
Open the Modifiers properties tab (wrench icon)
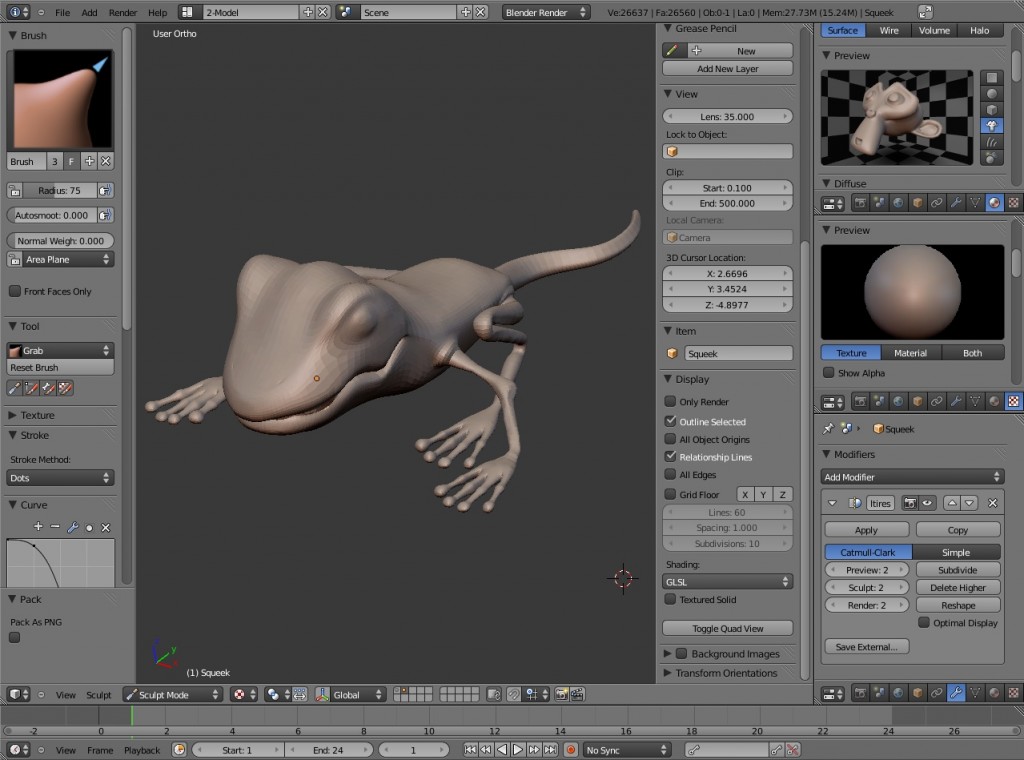[955, 402]
